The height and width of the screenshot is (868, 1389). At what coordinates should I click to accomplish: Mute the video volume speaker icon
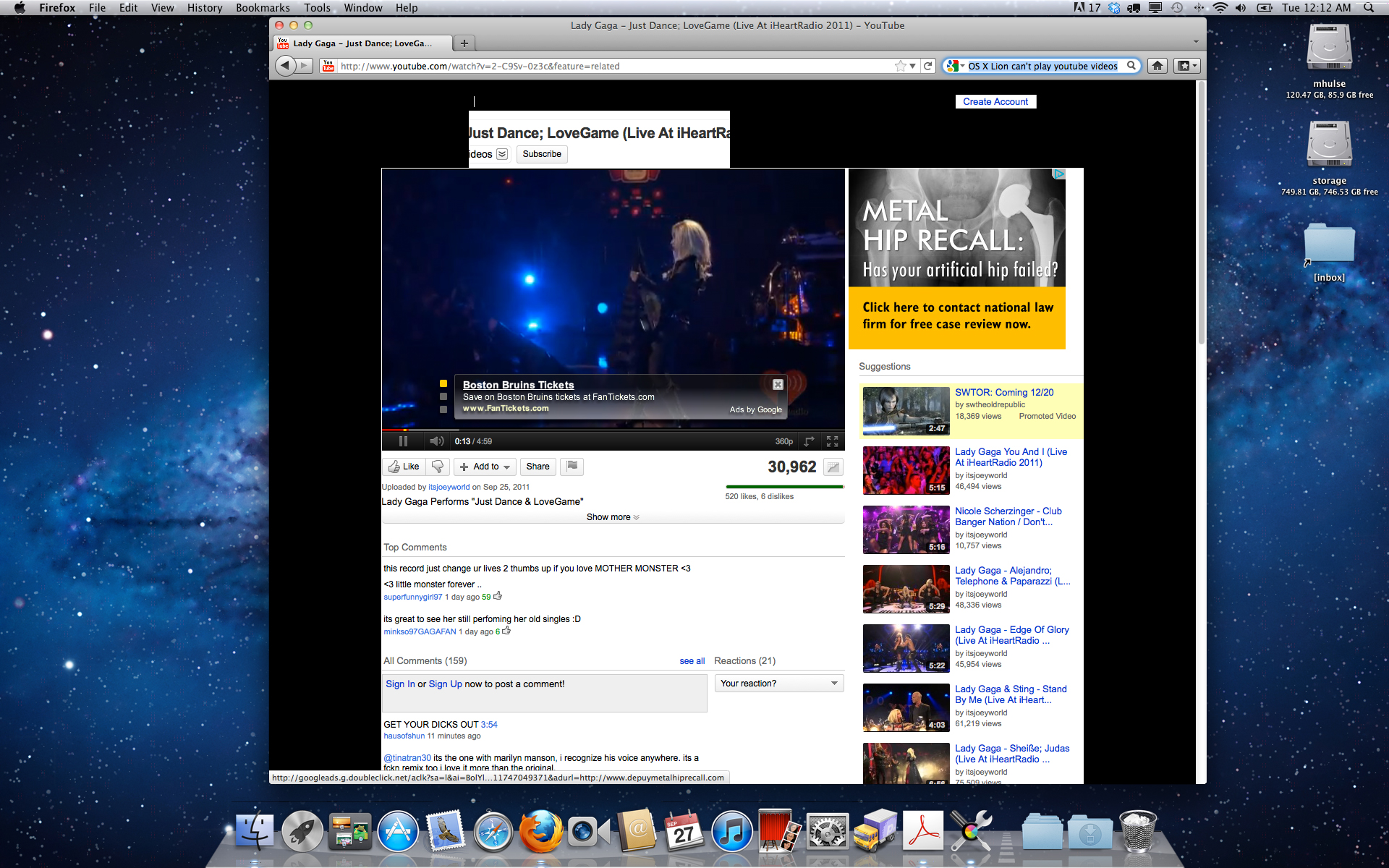pyautogui.click(x=436, y=441)
